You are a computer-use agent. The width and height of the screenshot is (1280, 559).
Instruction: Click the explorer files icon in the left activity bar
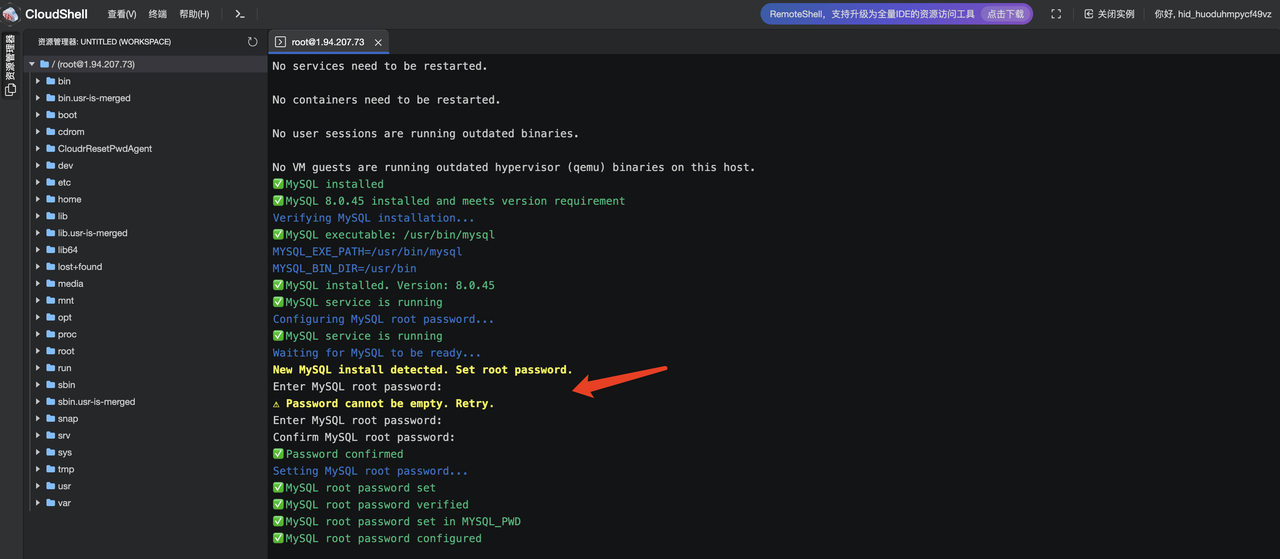pyautogui.click(x=10, y=89)
